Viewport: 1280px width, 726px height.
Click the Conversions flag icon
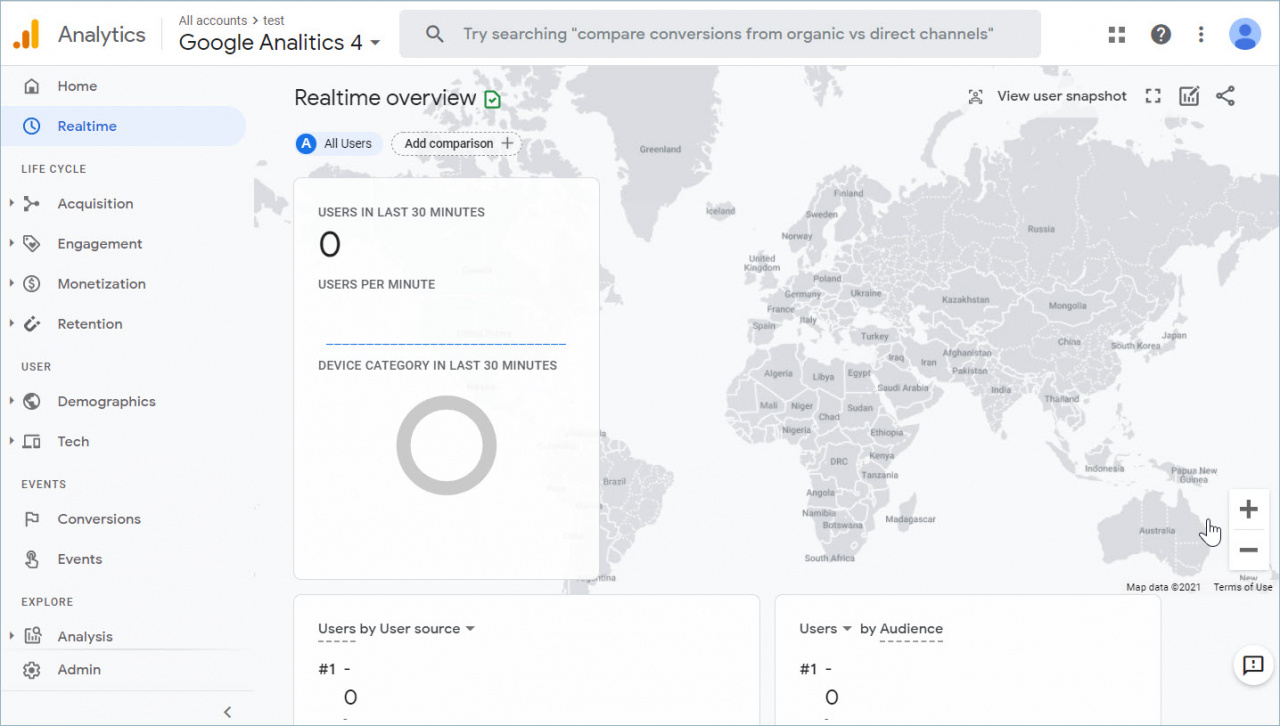[32, 519]
